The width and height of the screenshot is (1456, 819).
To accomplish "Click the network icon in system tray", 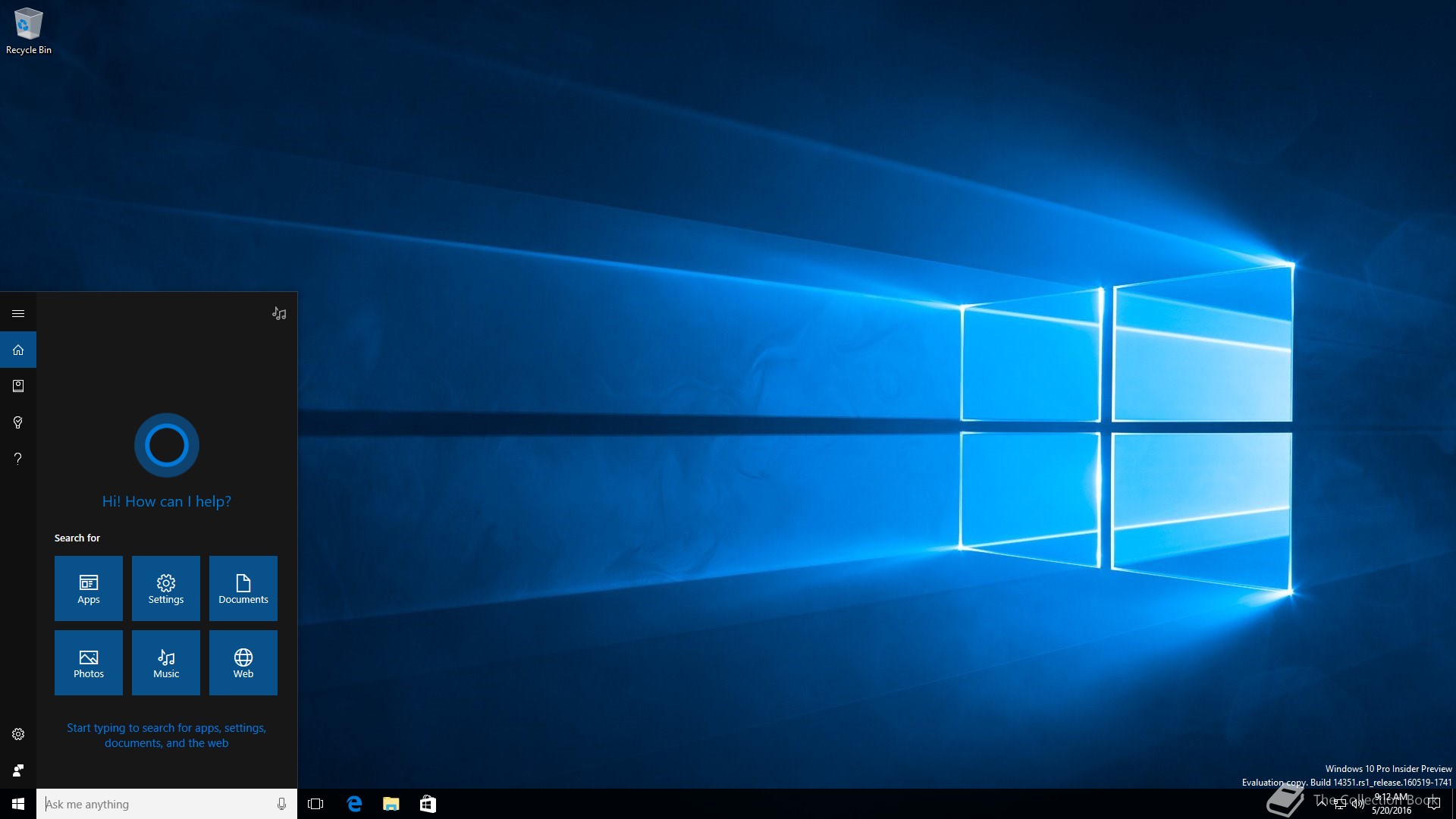I will [1340, 804].
